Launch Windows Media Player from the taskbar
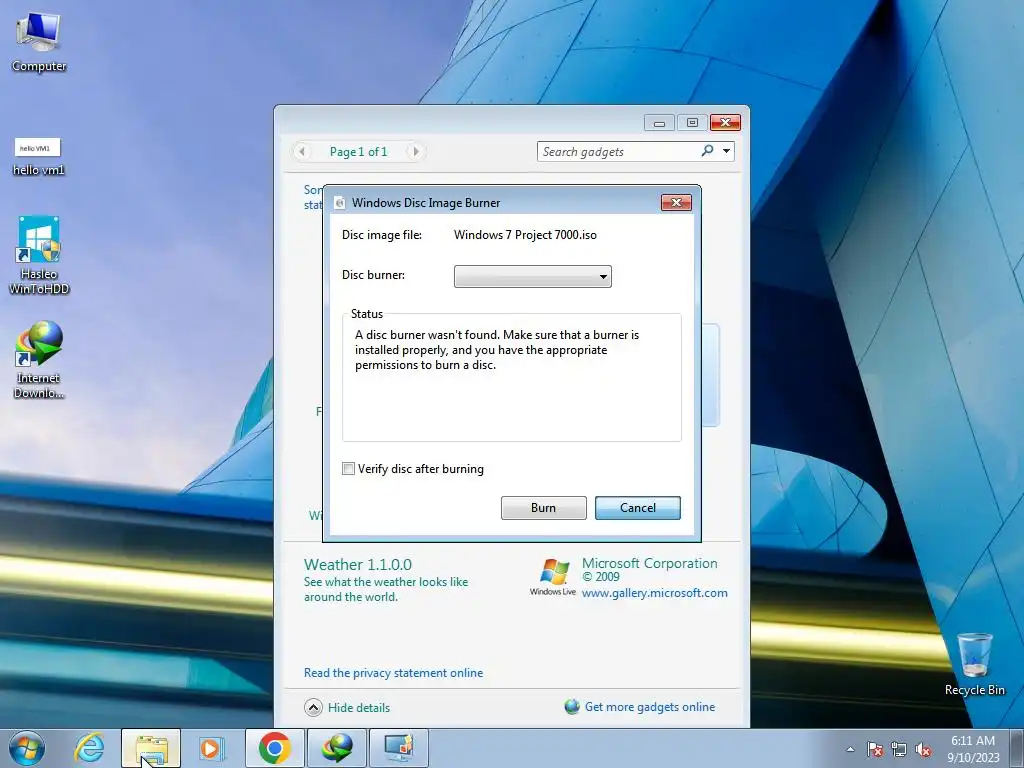1024x768 pixels. point(212,748)
